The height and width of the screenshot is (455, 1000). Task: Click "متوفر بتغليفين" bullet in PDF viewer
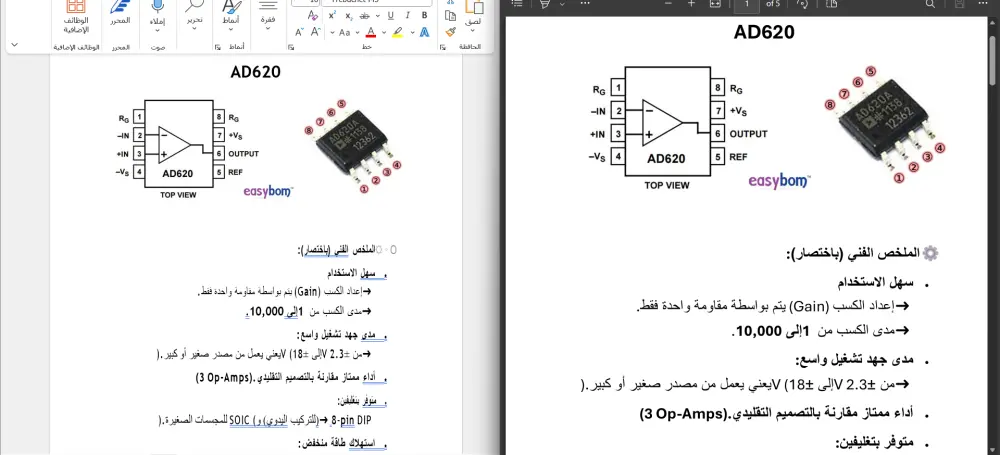coord(874,442)
